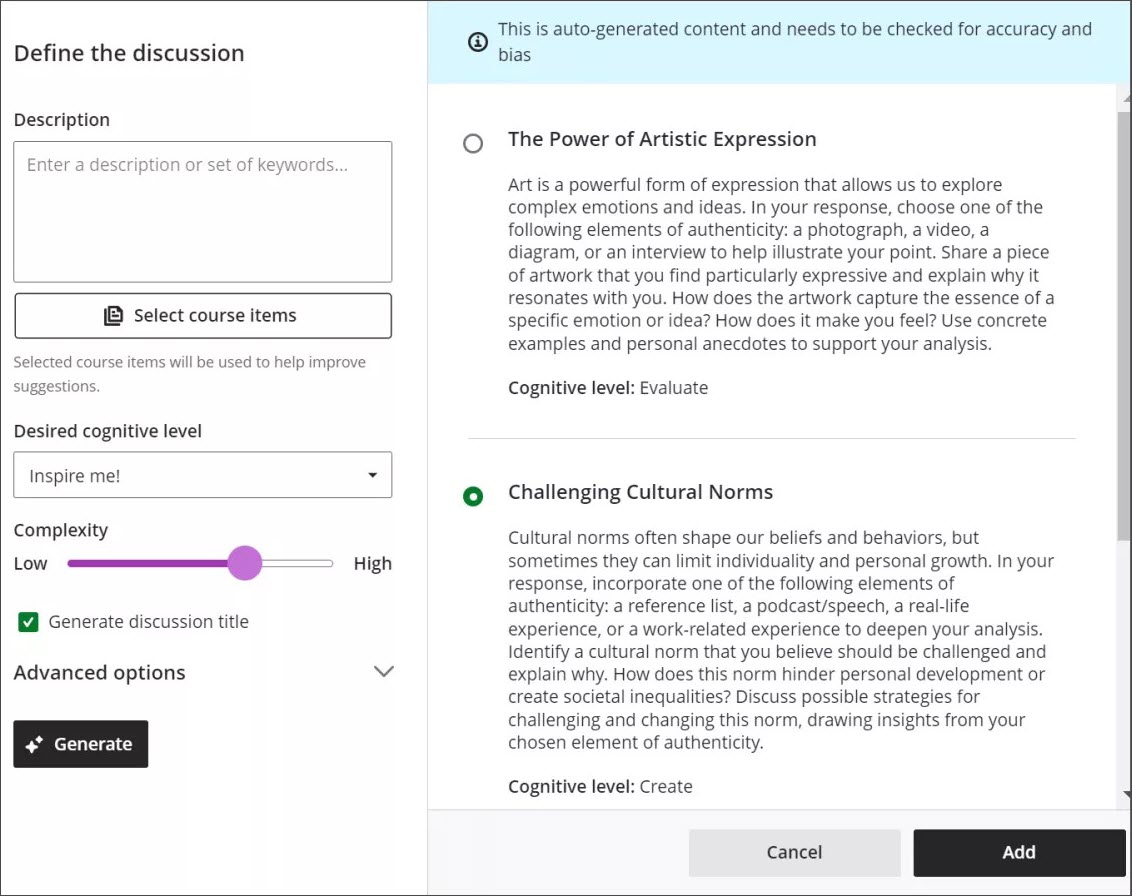Screen dimensions: 1132x896
Task: Click the Cancel button
Action: [794, 853]
